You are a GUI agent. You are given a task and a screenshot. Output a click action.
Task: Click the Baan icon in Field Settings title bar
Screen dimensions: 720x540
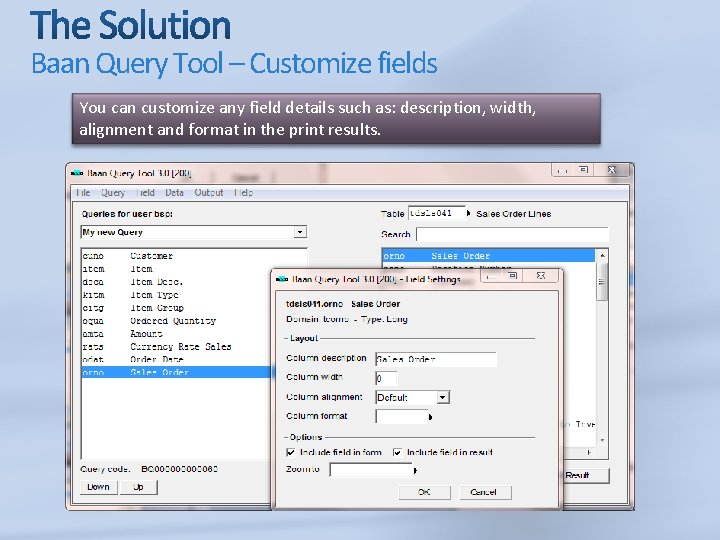pyautogui.click(x=281, y=279)
